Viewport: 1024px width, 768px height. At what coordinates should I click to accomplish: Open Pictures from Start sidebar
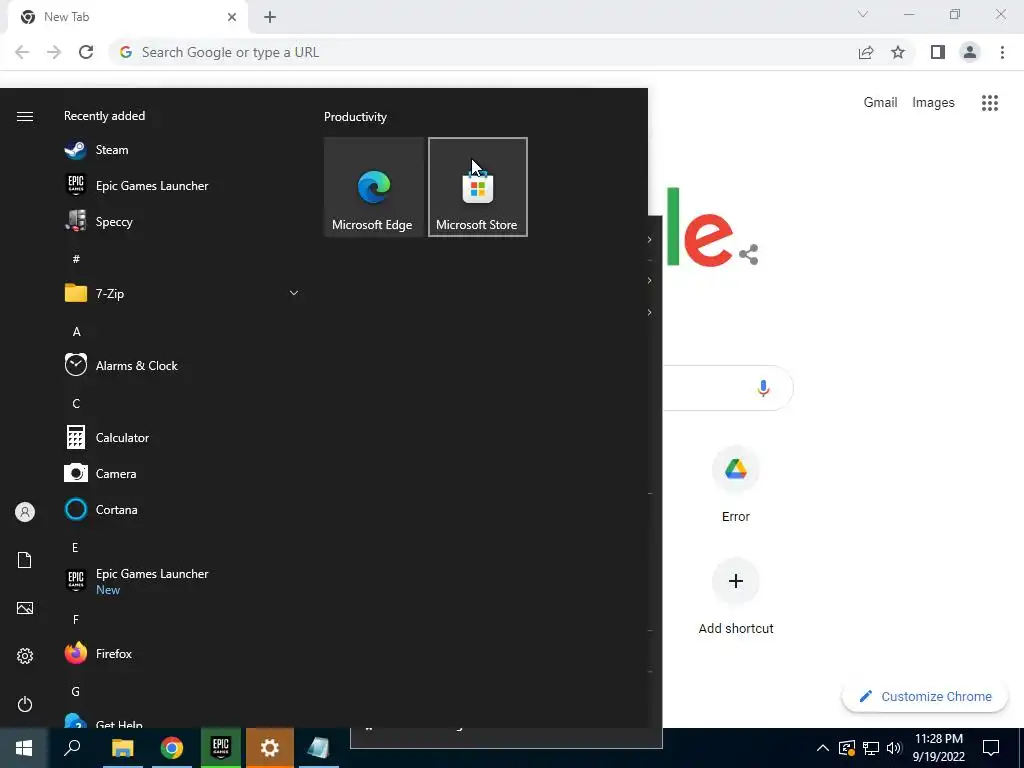[25, 608]
